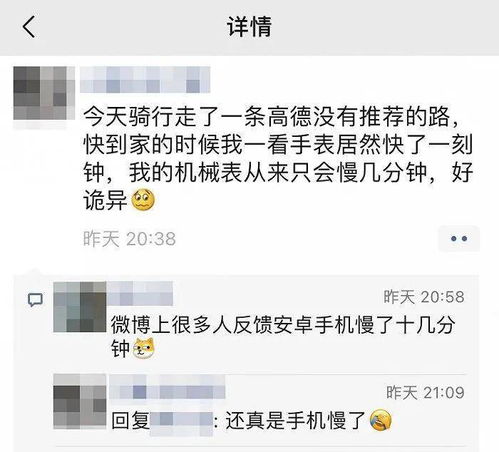This screenshot has height=452, width=499.
Task: Tap the back arrow in header
Action: click(29, 27)
